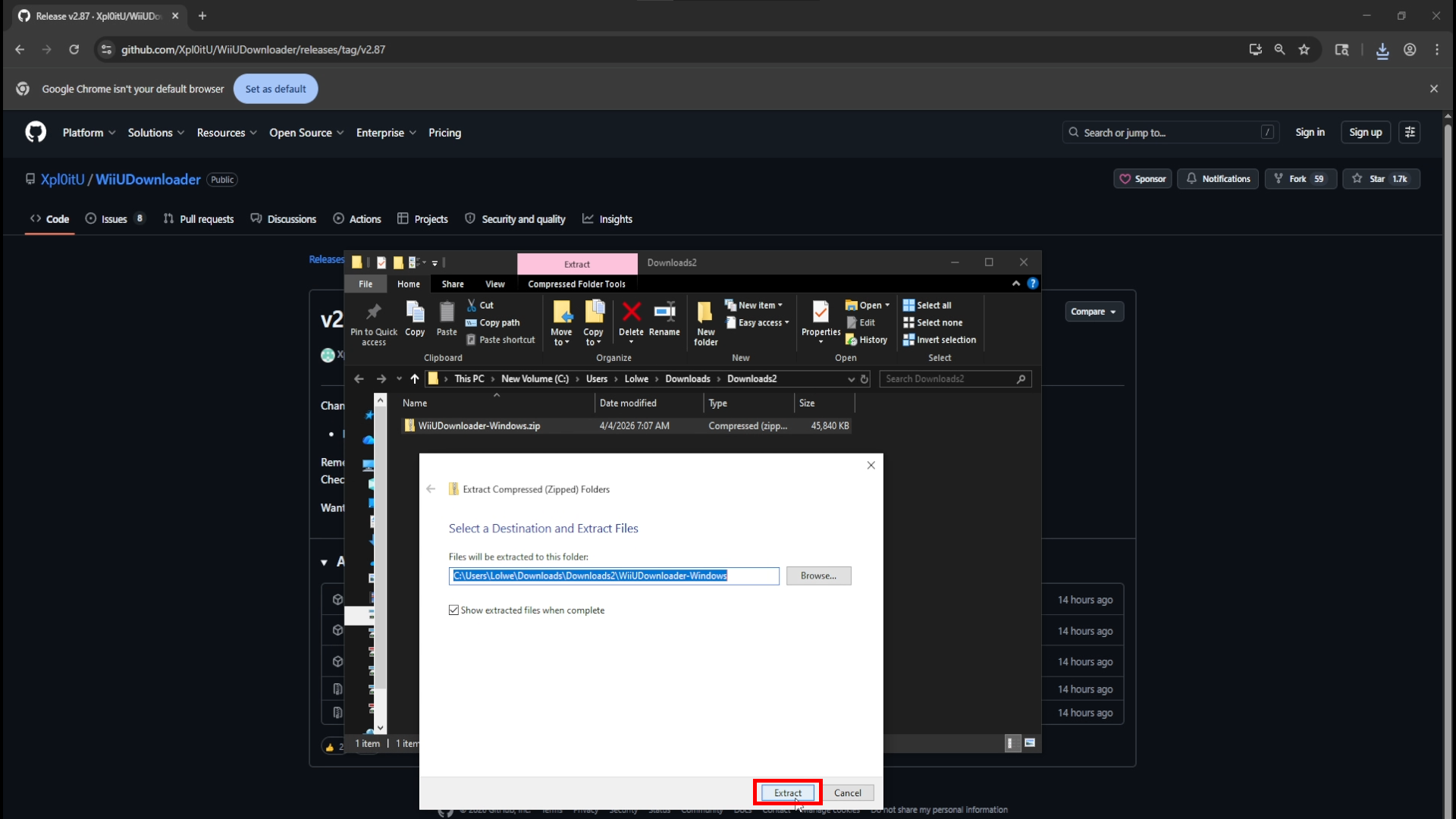
Task: Click Select all in the ribbon
Action: (x=927, y=305)
